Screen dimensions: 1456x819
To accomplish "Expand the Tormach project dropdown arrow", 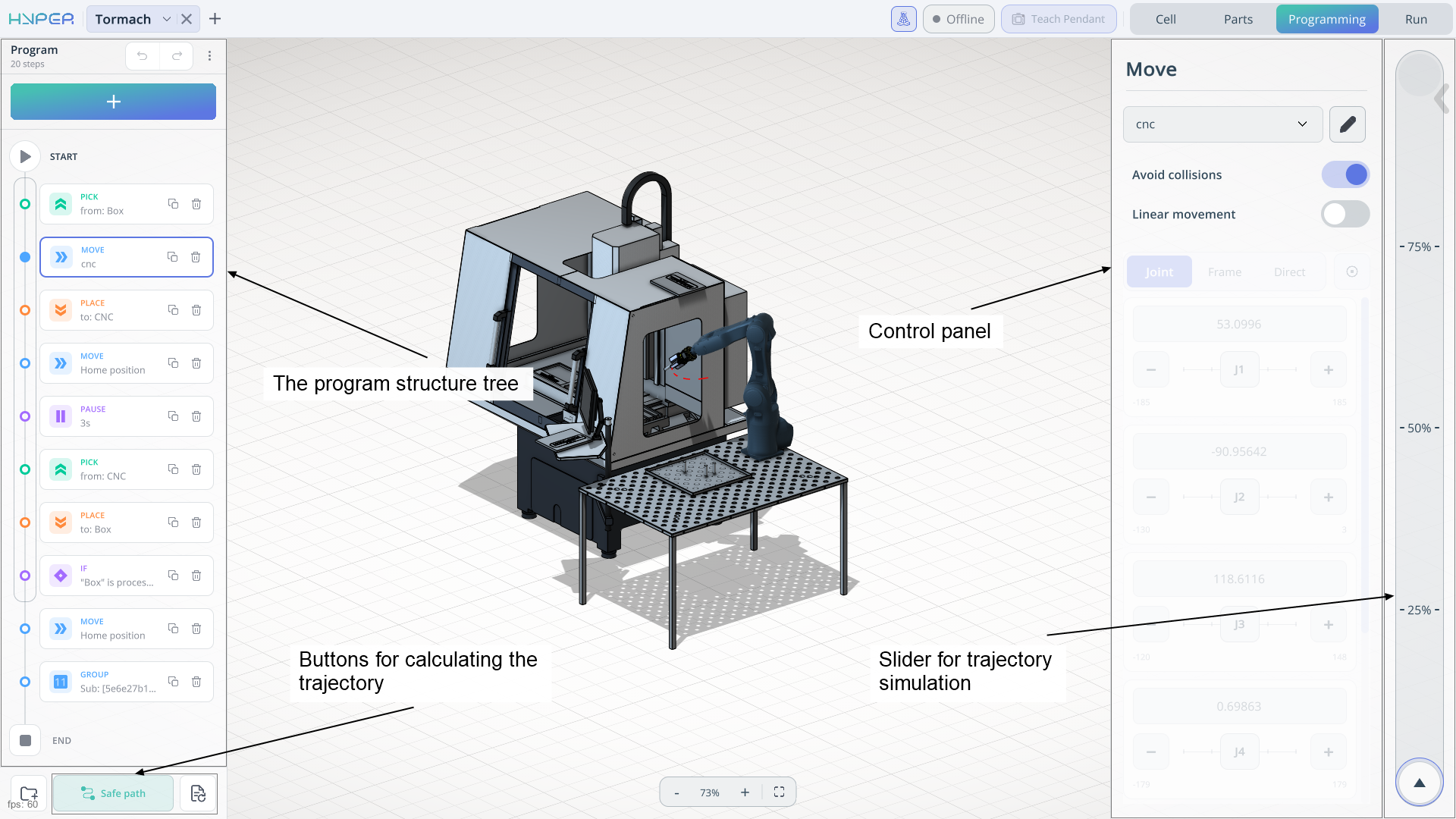I will (x=167, y=19).
